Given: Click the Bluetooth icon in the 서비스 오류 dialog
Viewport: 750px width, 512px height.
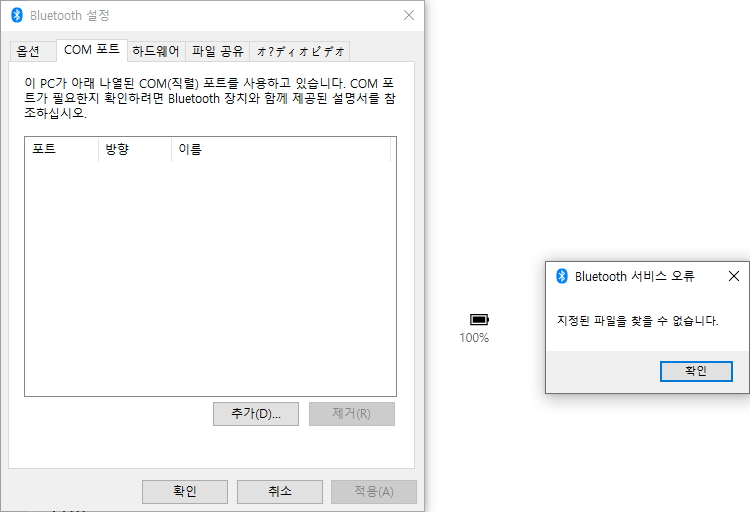Looking at the screenshot, I should [562, 276].
